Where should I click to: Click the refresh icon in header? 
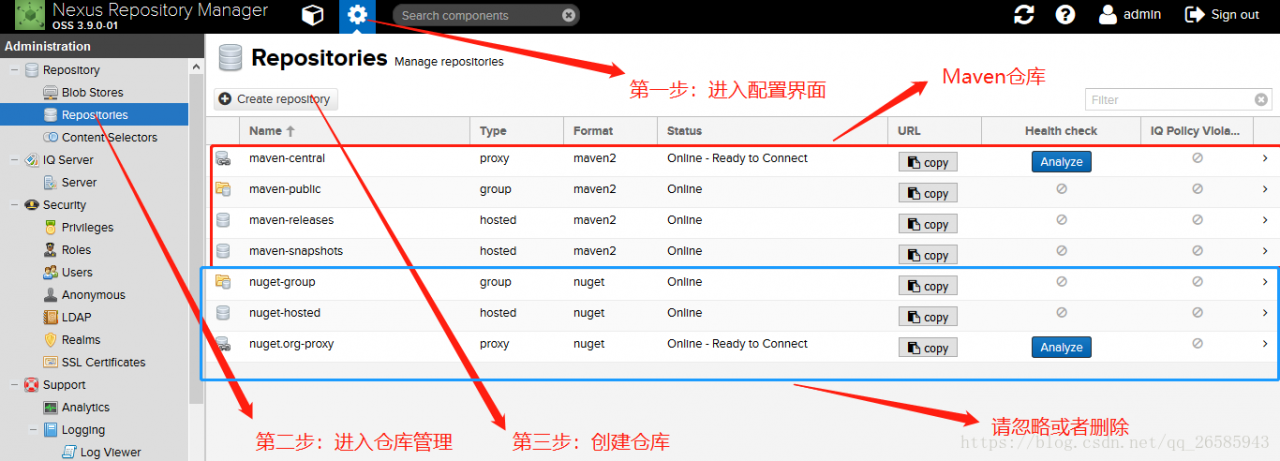point(1024,15)
